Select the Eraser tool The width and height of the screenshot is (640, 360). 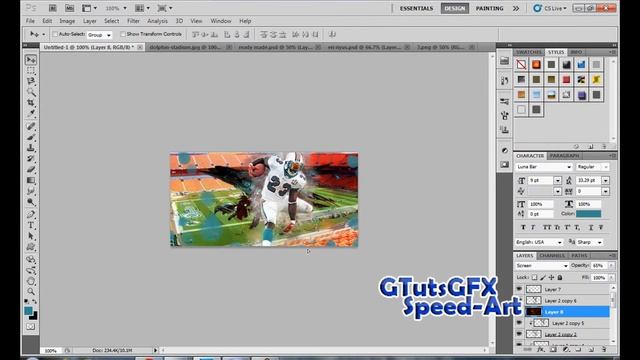pyautogui.click(x=31, y=169)
